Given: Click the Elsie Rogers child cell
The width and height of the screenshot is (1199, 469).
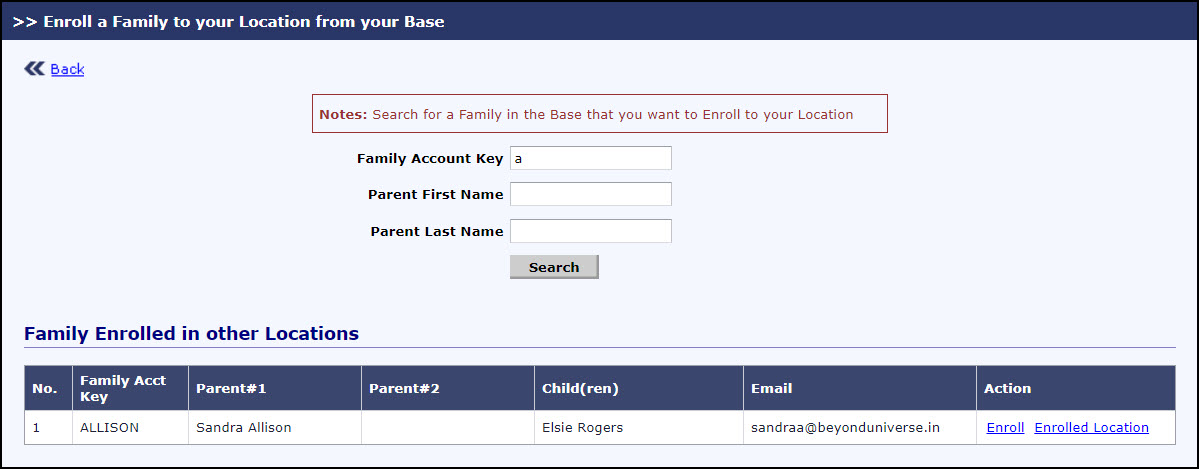Looking at the screenshot, I should click(x=582, y=427).
